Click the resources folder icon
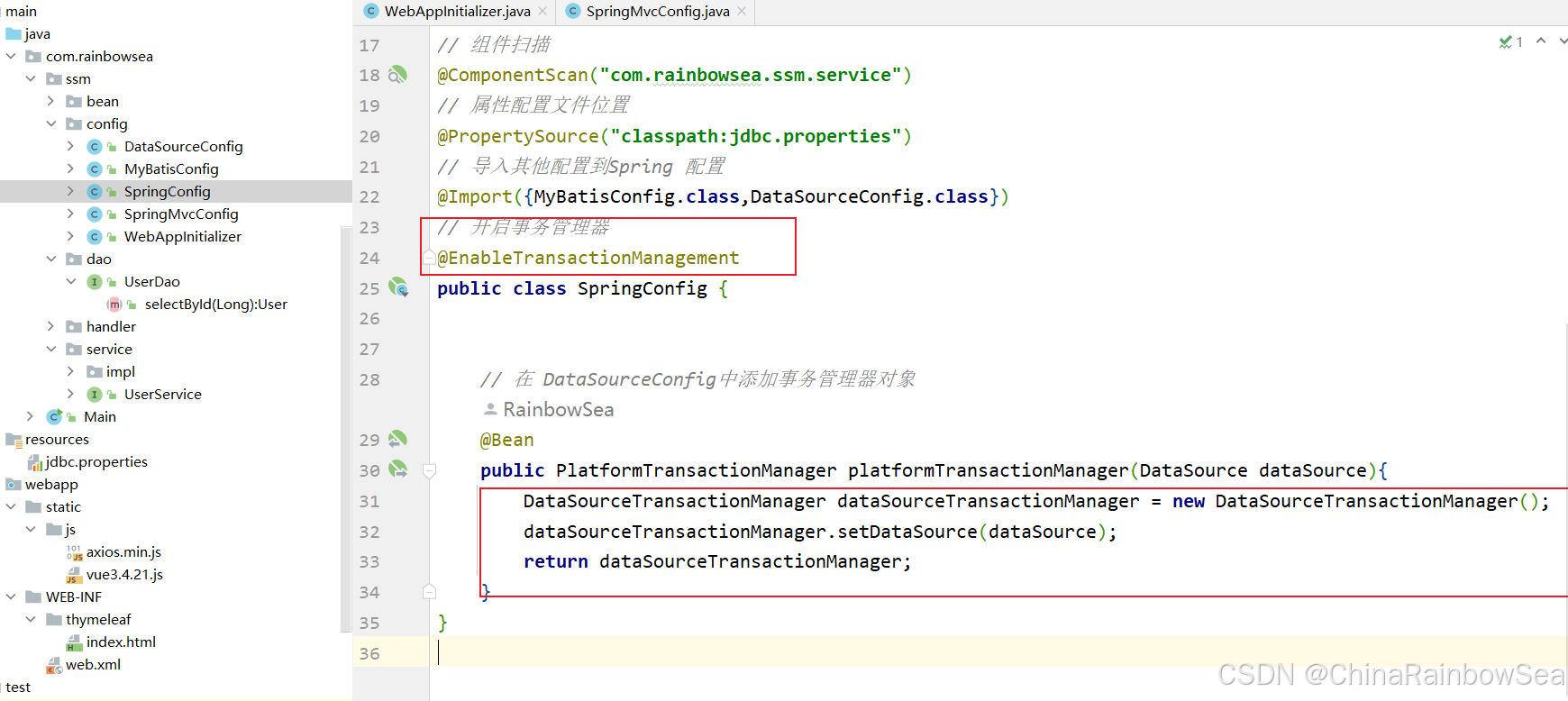Screen dimensions: 1568x701 pyautogui.click(x=14, y=440)
